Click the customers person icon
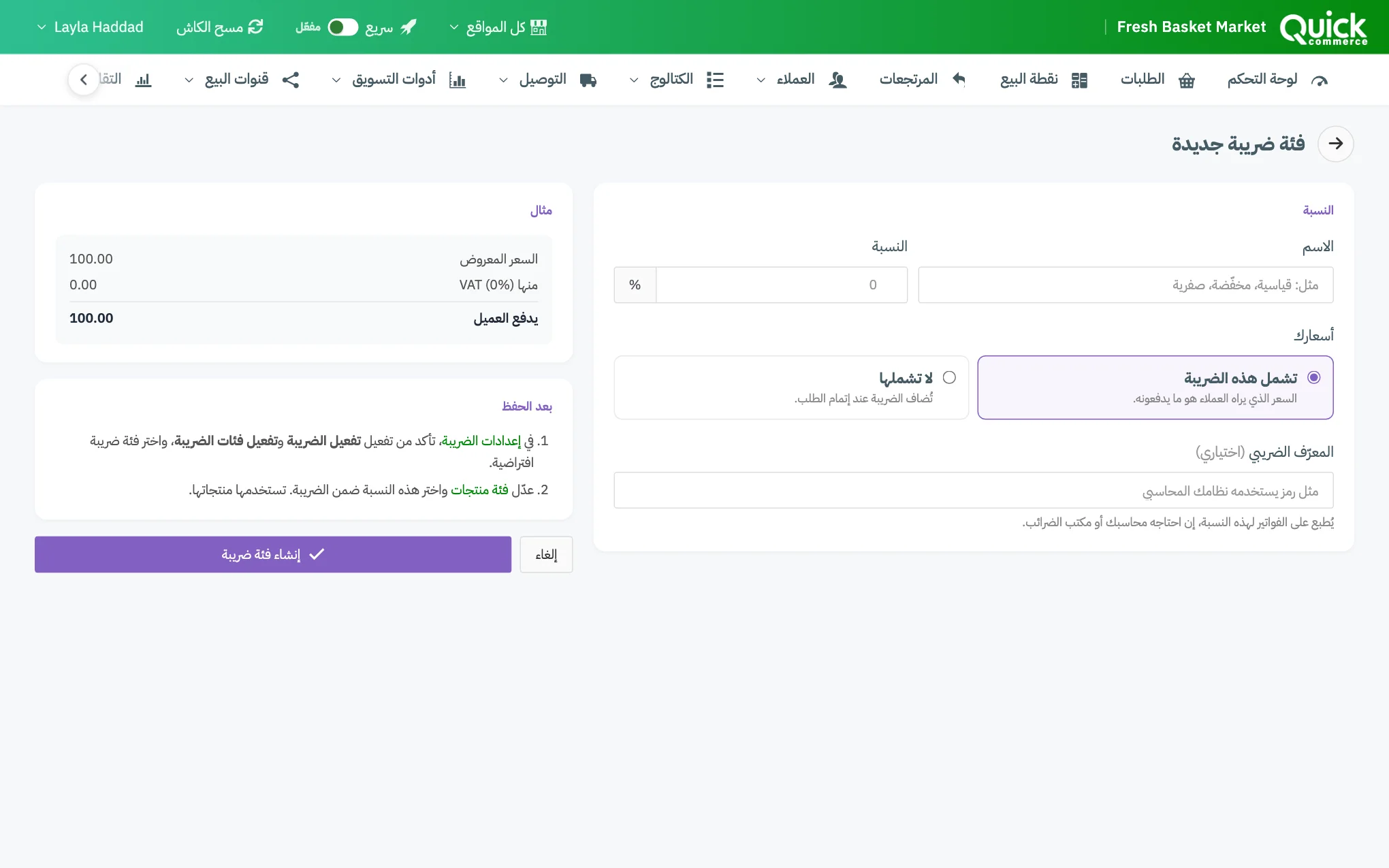 [x=837, y=80]
